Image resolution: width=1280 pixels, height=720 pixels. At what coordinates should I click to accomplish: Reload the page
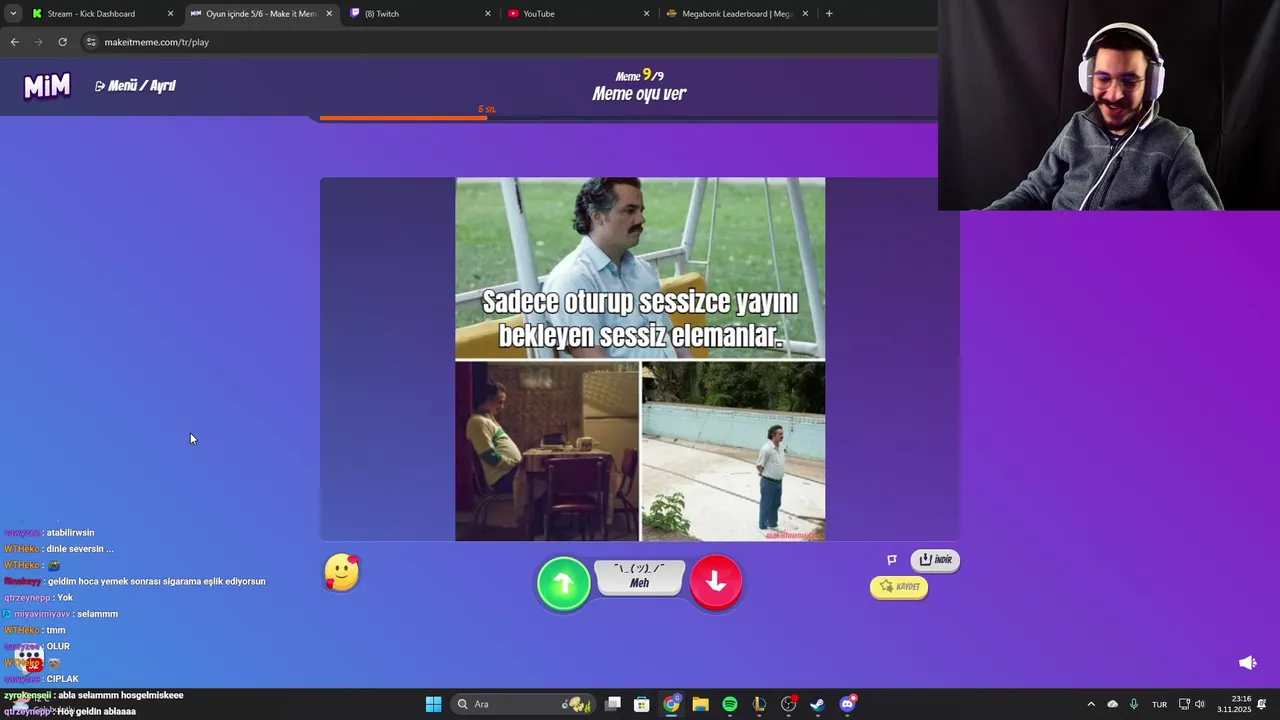[x=62, y=42]
